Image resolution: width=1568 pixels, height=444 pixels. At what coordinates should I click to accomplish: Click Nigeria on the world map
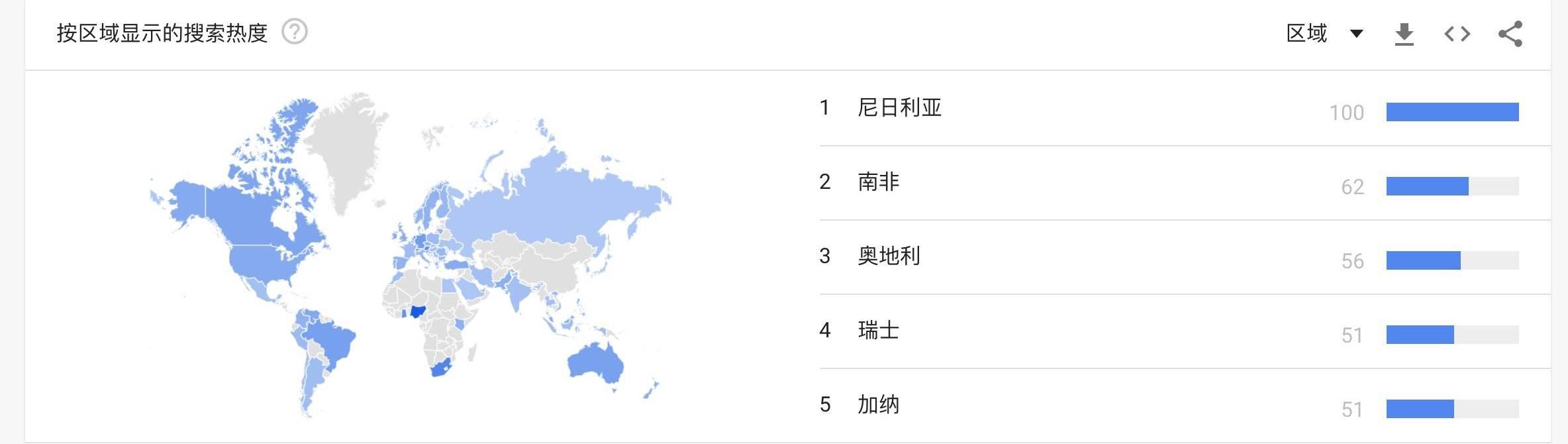click(x=417, y=311)
